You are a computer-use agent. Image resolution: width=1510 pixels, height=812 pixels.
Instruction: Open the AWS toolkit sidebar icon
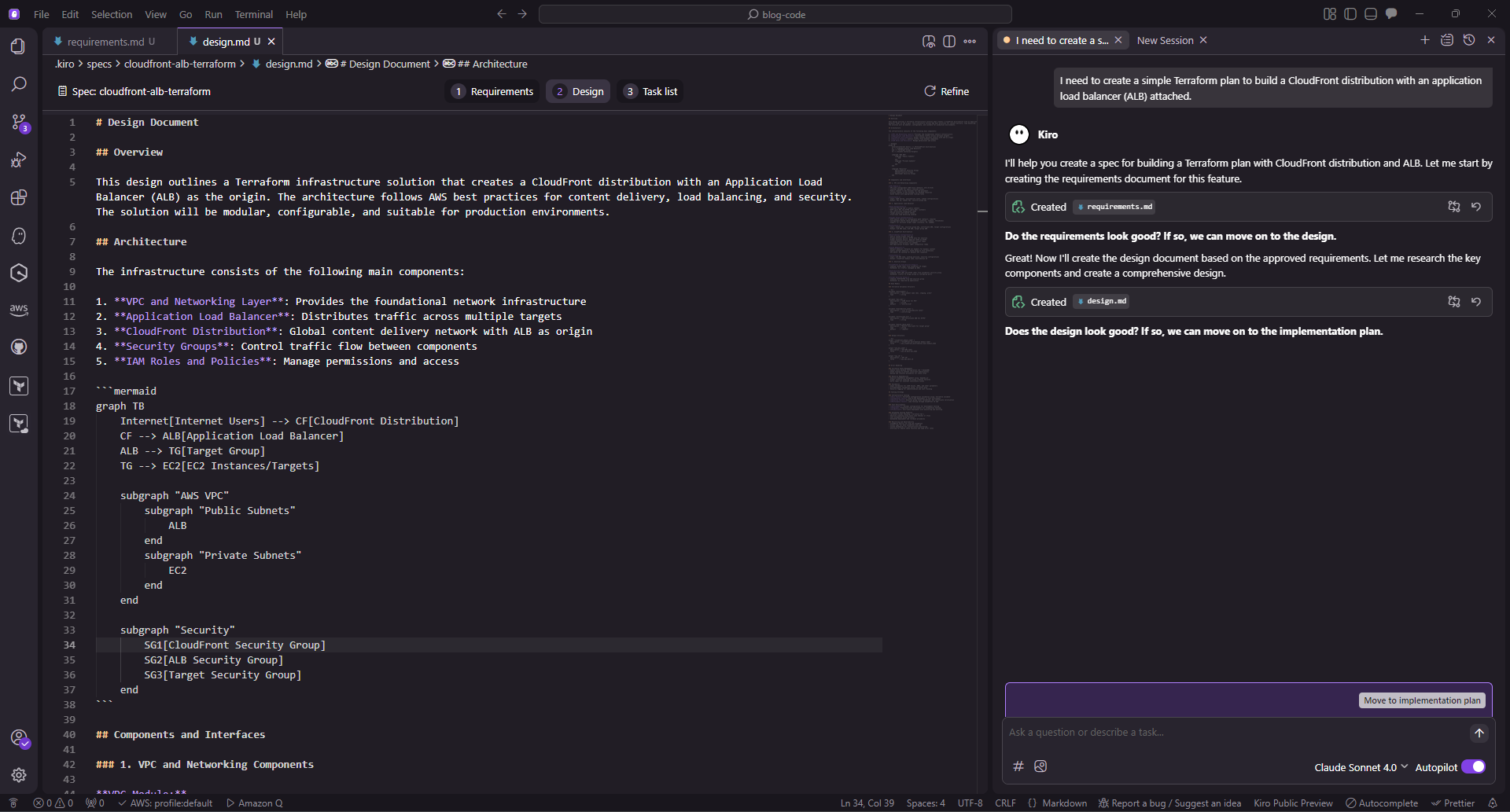point(19,310)
